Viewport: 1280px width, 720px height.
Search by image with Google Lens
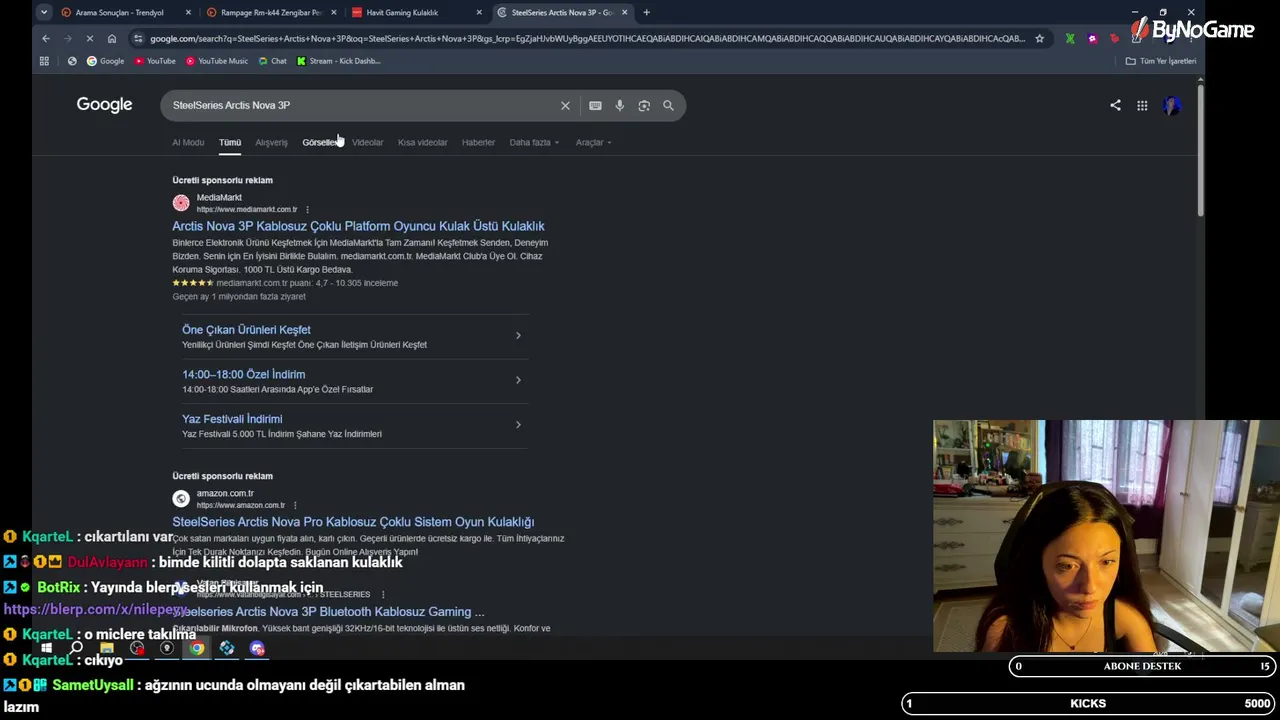click(x=644, y=105)
